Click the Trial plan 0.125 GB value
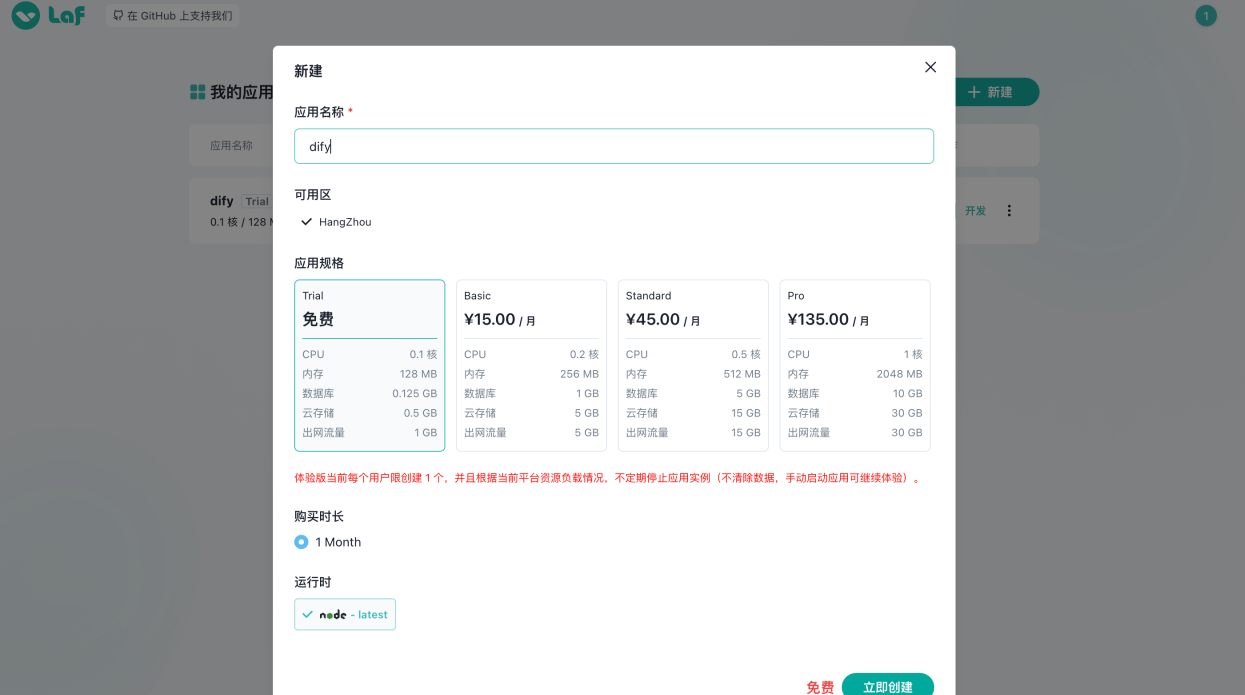This screenshot has height=695, width=1245. (x=414, y=394)
